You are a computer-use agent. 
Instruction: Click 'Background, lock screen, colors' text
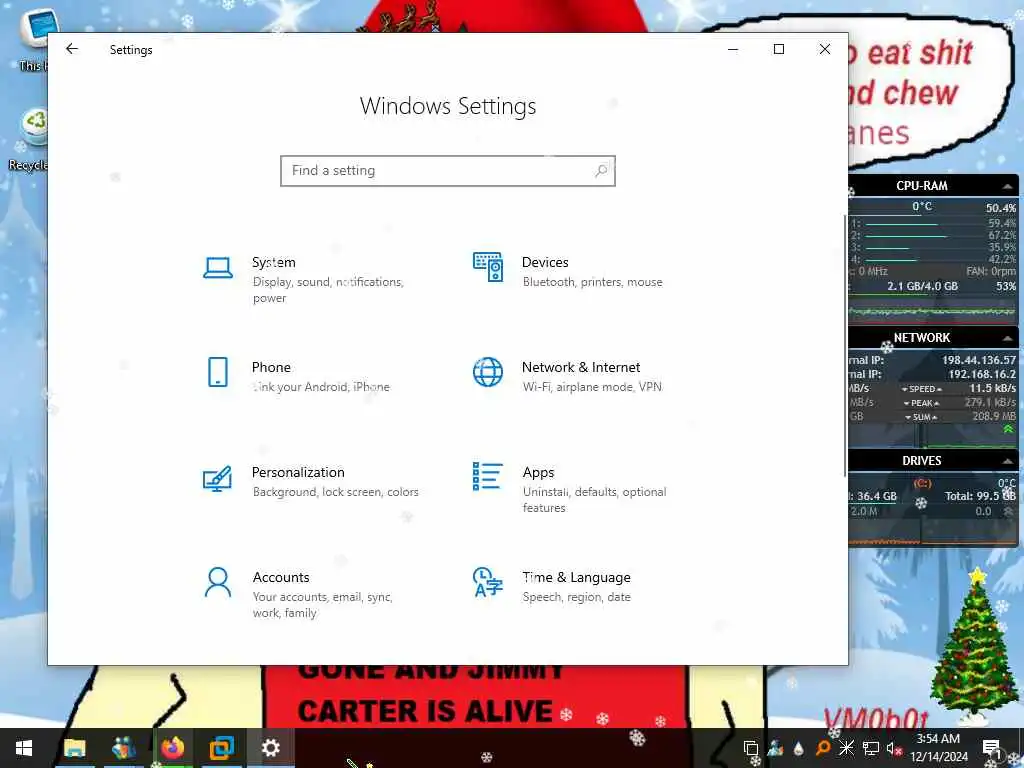[336, 492]
